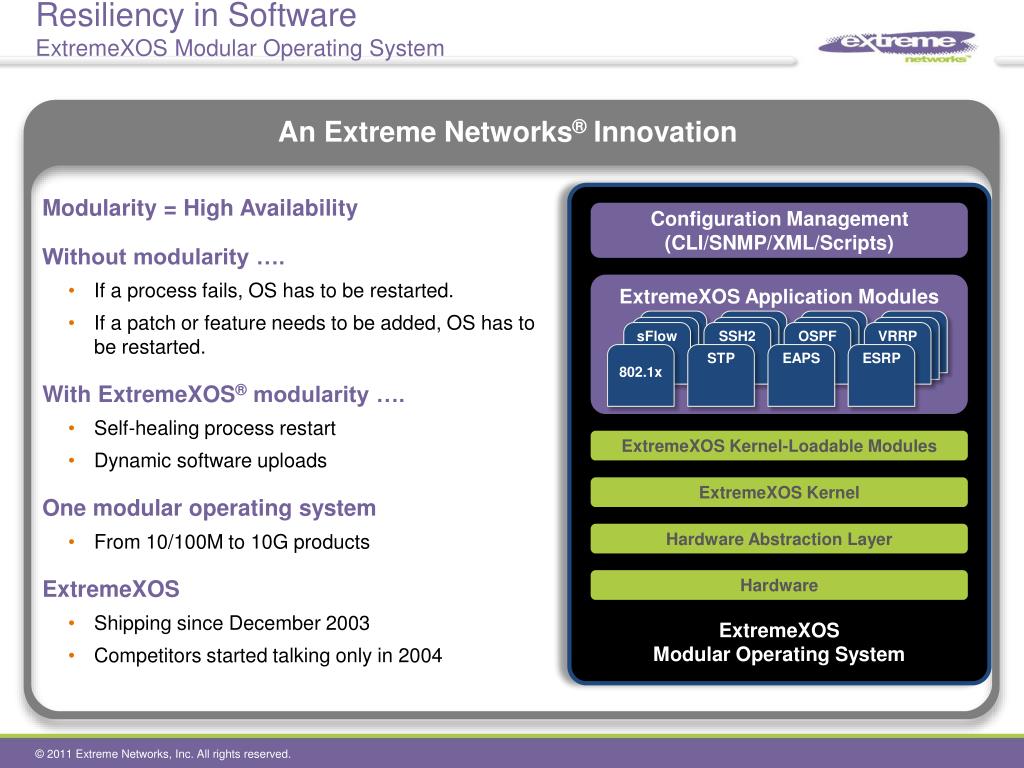Image resolution: width=1024 pixels, height=768 pixels.
Task: Click 'Dynamic software uploads' bullet
Action: tap(210, 461)
